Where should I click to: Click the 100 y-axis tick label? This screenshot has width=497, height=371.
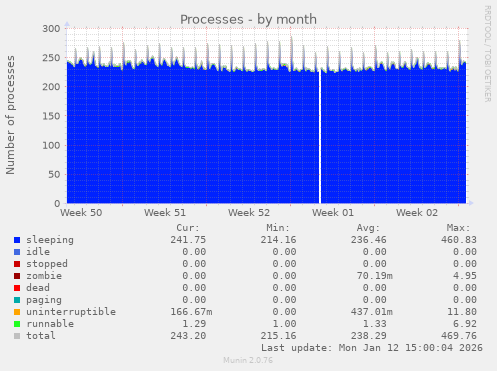pos(51,145)
